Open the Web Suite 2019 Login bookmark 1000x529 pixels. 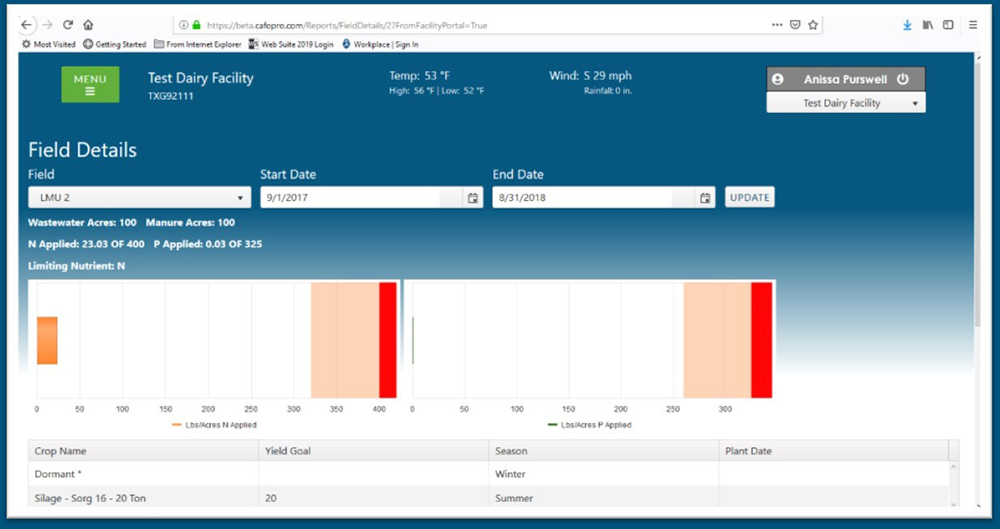point(291,44)
